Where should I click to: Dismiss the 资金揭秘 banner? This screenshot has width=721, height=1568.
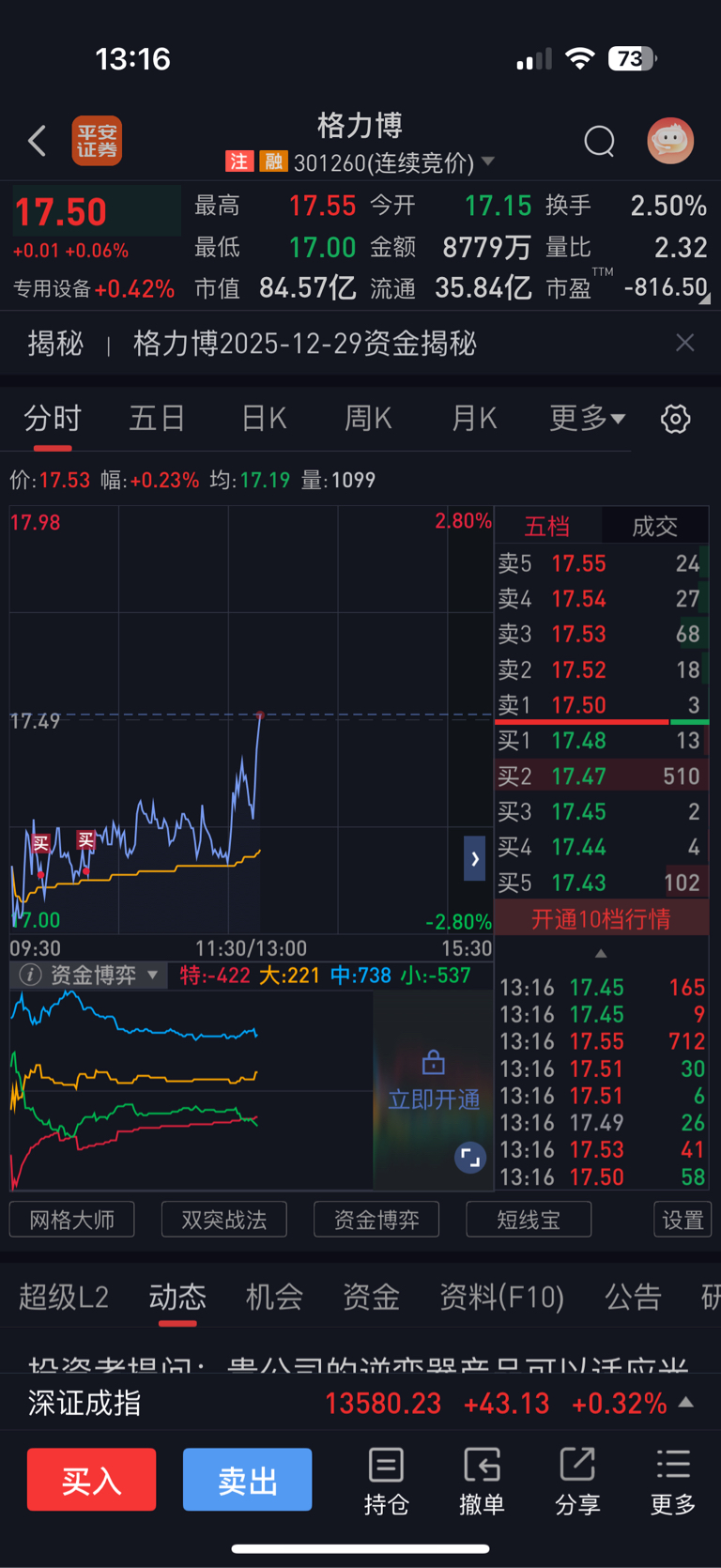coord(685,343)
